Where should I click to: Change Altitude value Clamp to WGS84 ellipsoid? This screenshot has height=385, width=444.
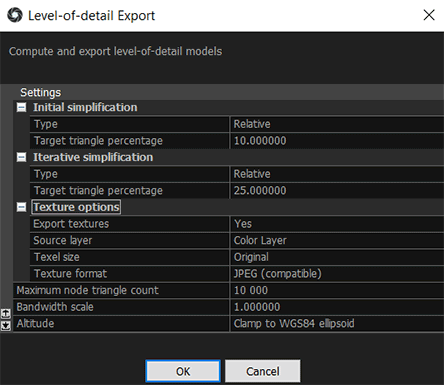[337, 324]
